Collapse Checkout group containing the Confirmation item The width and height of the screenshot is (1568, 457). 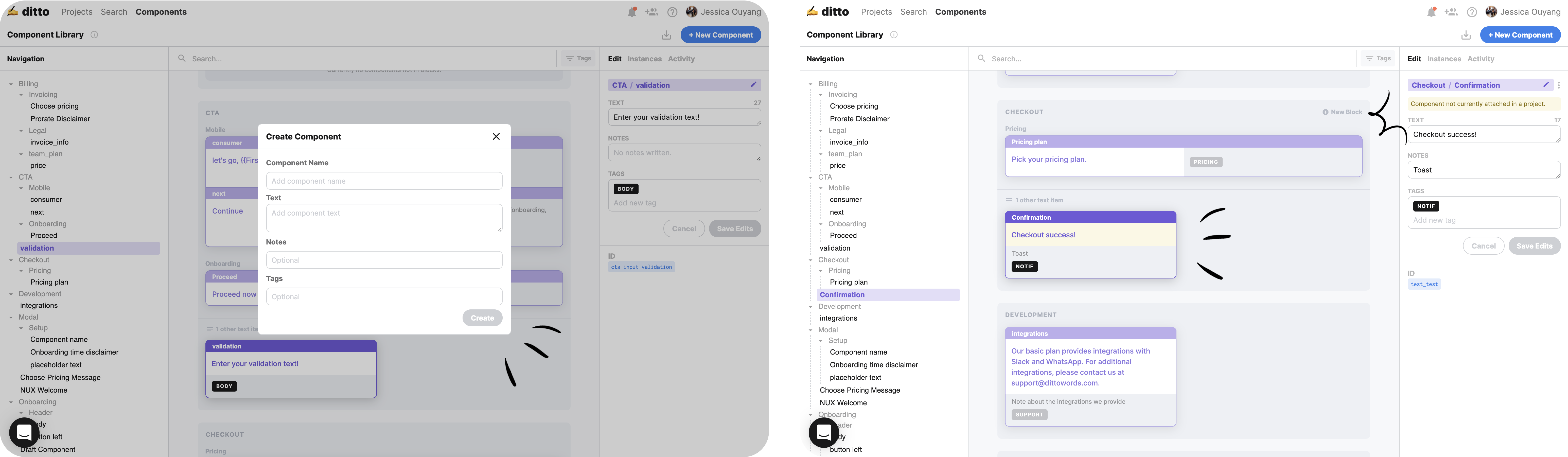tap(811, 260)
